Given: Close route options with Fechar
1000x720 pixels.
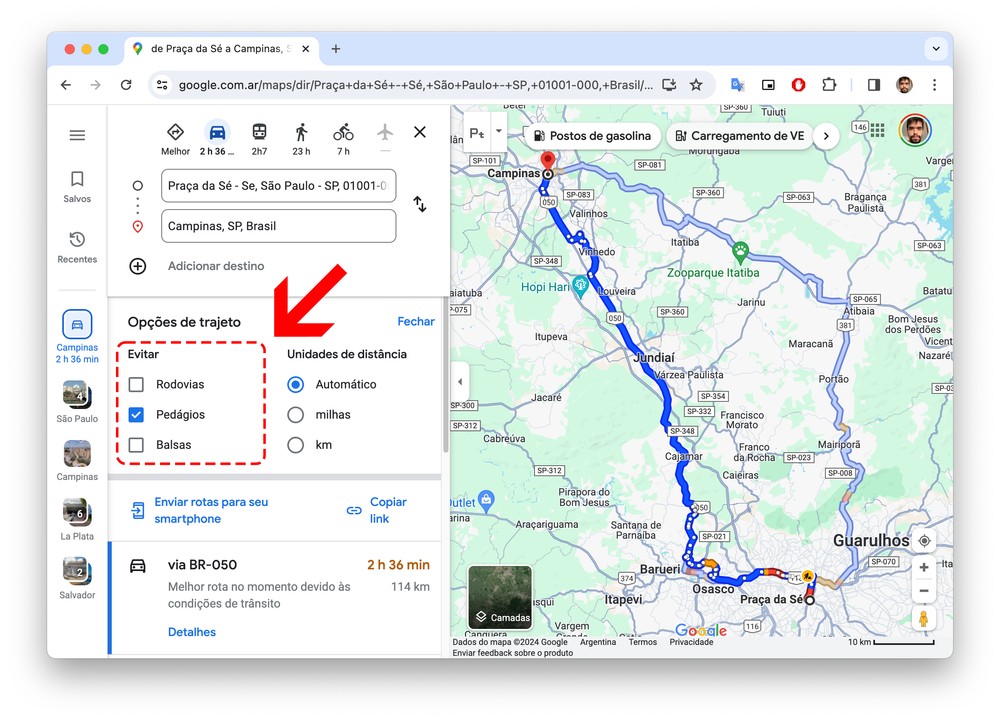Looking at the screenshot, I should coord(416,321).
